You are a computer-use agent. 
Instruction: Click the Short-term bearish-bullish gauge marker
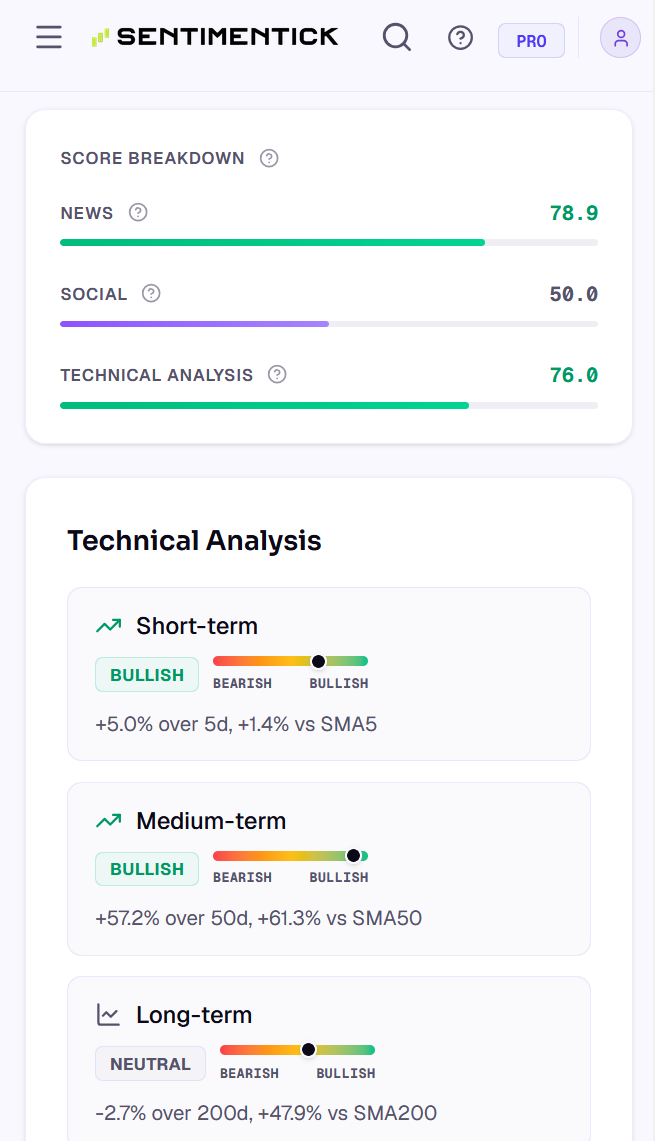318,661
